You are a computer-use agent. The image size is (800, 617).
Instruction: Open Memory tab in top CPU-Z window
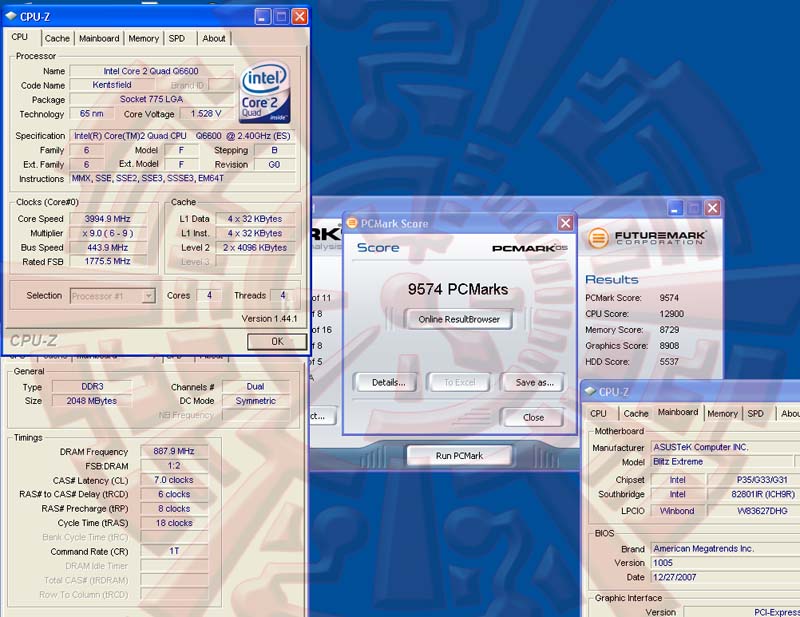point(143,38)
